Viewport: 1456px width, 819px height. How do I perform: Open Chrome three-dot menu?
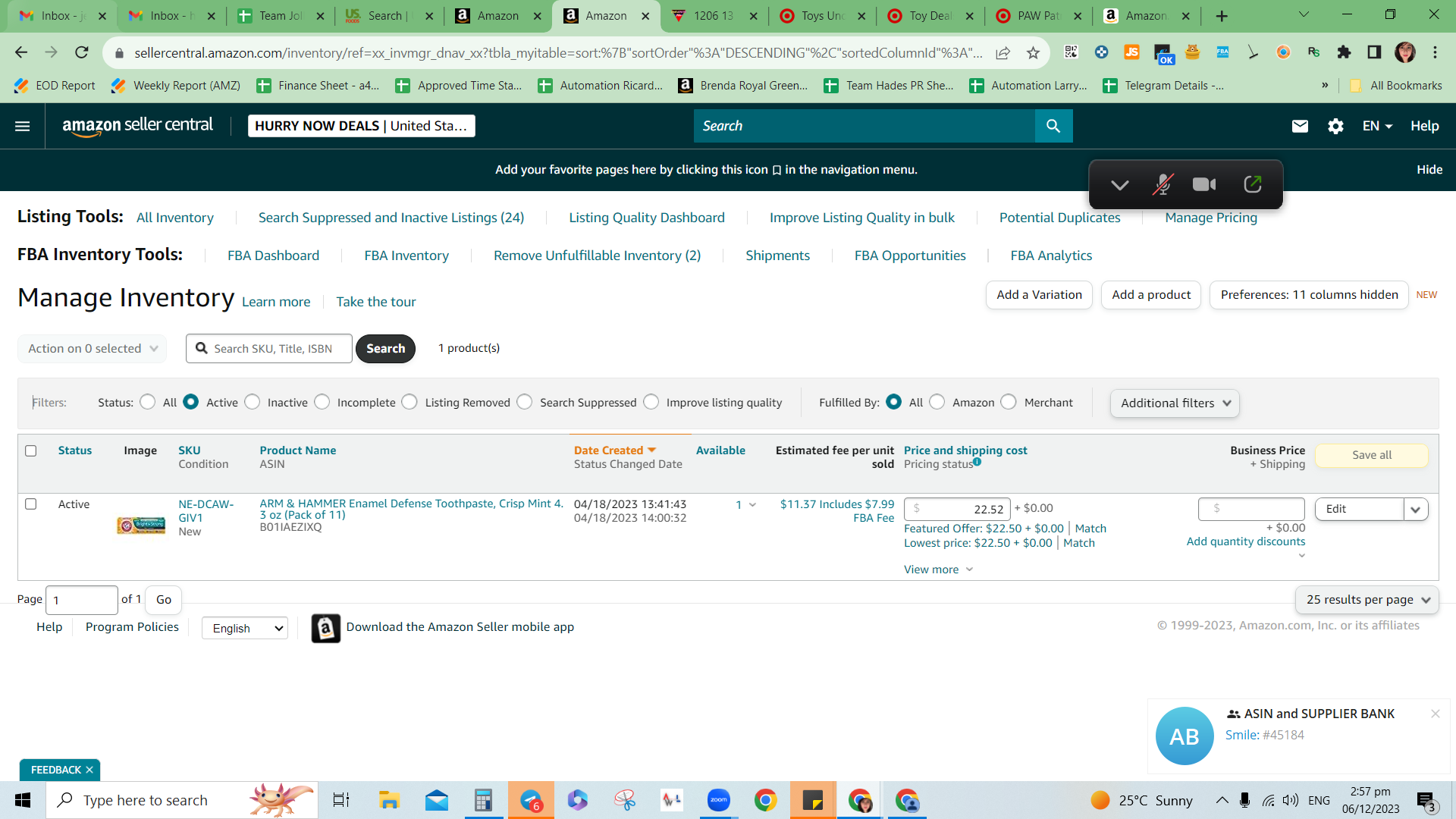[x=1435, y=52]
